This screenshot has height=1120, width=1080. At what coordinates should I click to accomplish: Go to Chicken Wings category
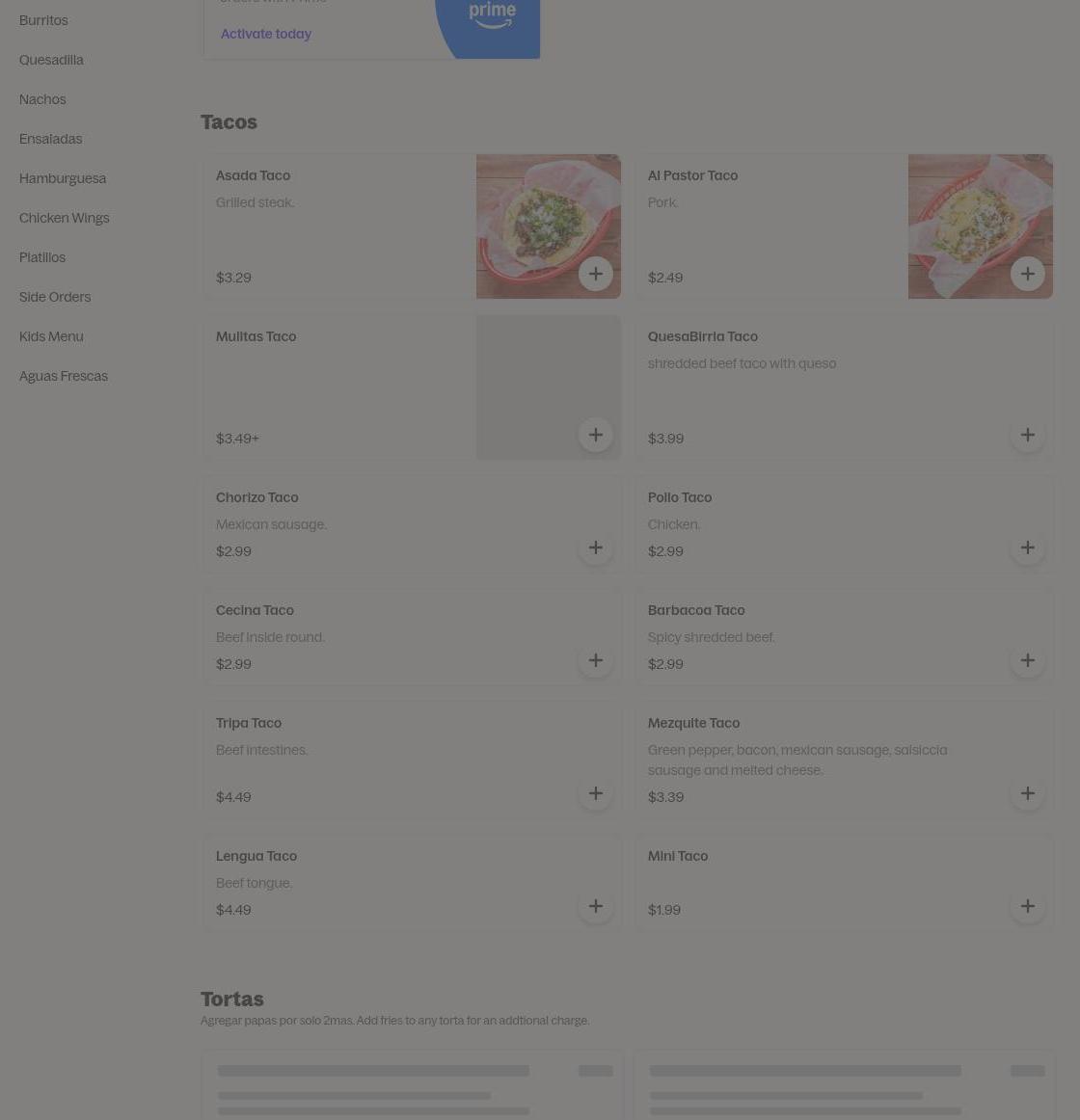tap(65, 218)
